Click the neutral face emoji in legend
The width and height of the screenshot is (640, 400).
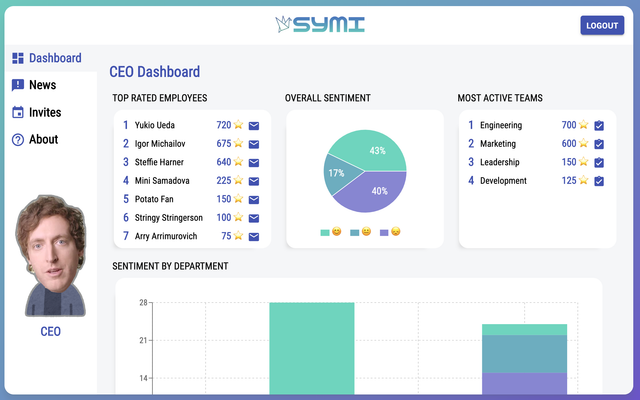coord(367,231)
